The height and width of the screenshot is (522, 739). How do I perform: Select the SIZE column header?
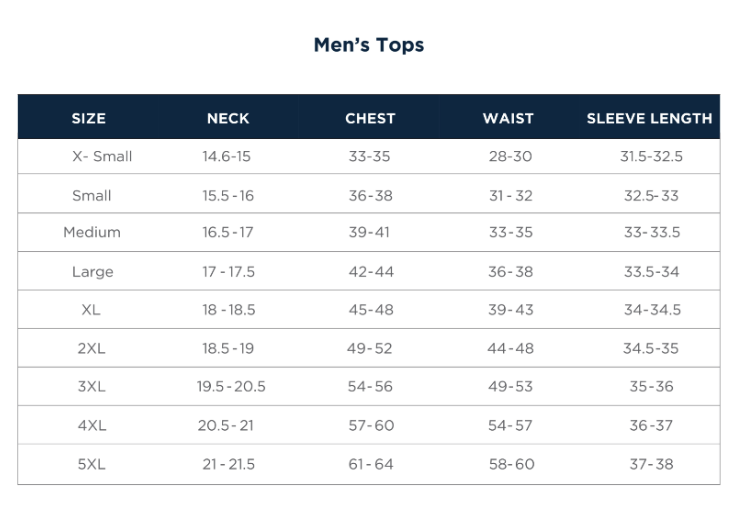point(89,118)
